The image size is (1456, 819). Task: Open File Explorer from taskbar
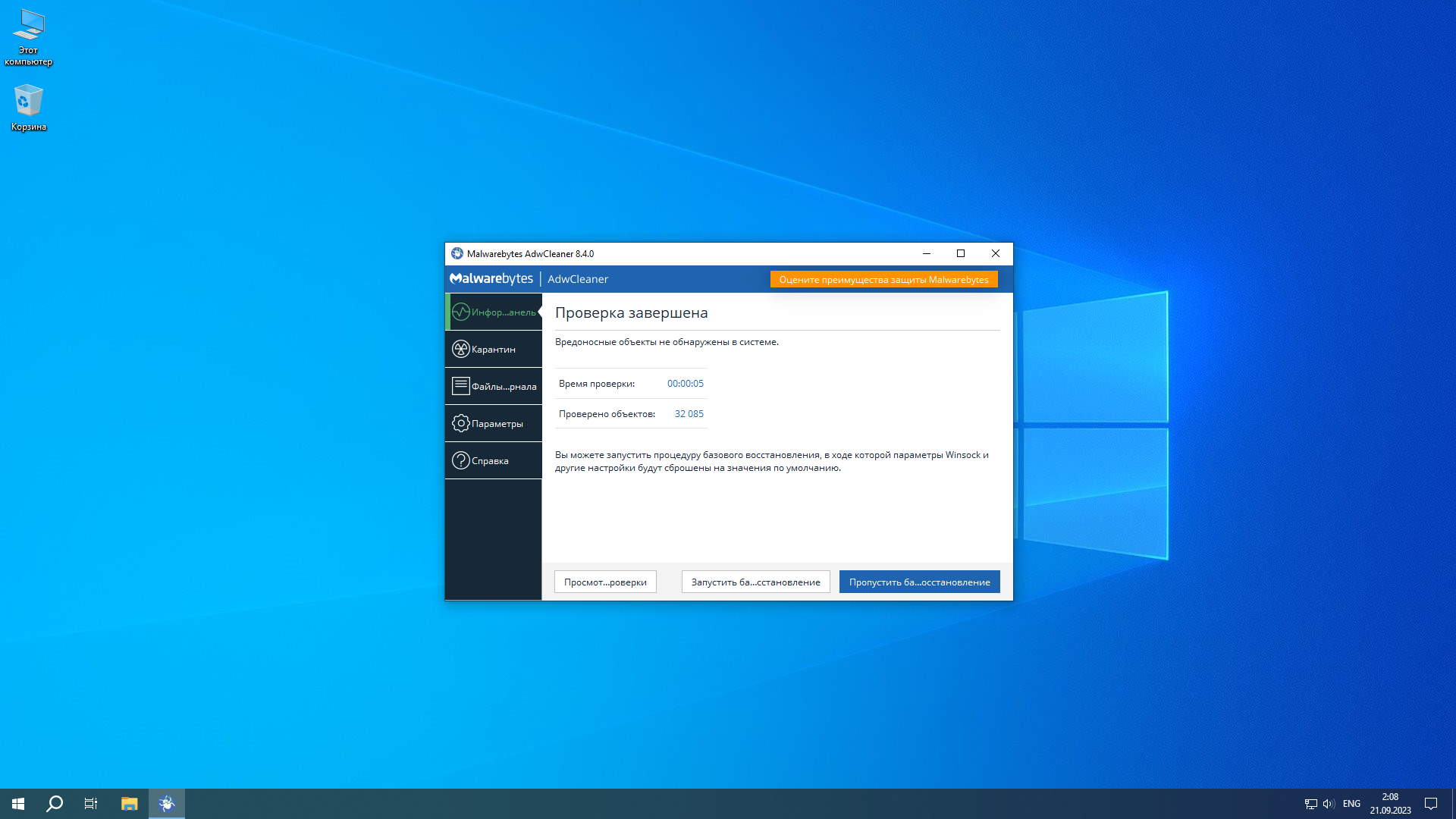tap(129, 804)
